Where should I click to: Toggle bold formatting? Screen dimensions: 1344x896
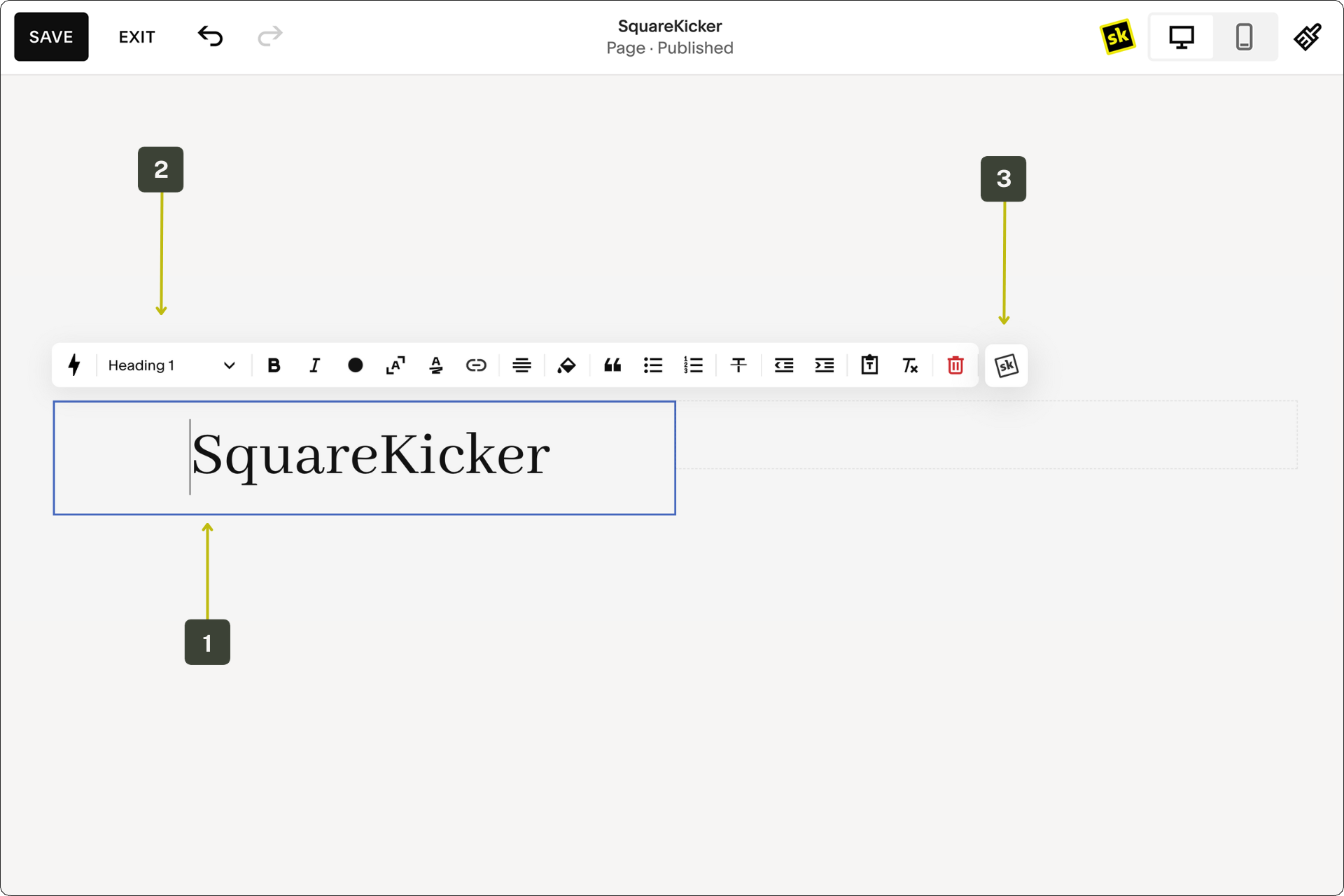pyautogui.click(x=274, y=365)
